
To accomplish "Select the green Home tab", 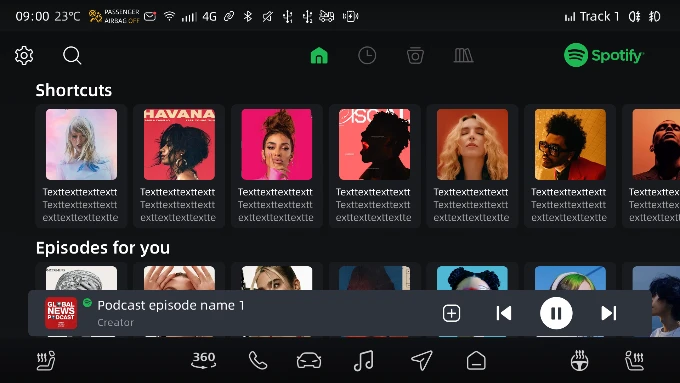I will pyautogui.click(x=319, y=56).
